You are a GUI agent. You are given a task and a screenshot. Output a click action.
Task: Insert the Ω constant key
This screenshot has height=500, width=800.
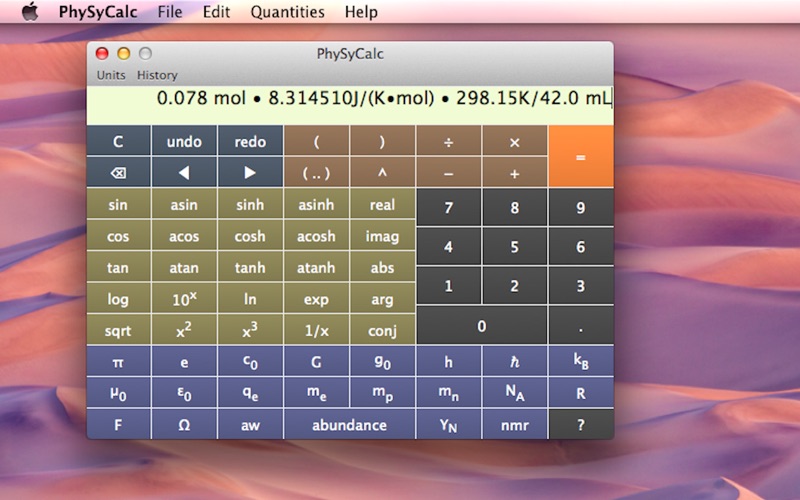coord(184,424)
